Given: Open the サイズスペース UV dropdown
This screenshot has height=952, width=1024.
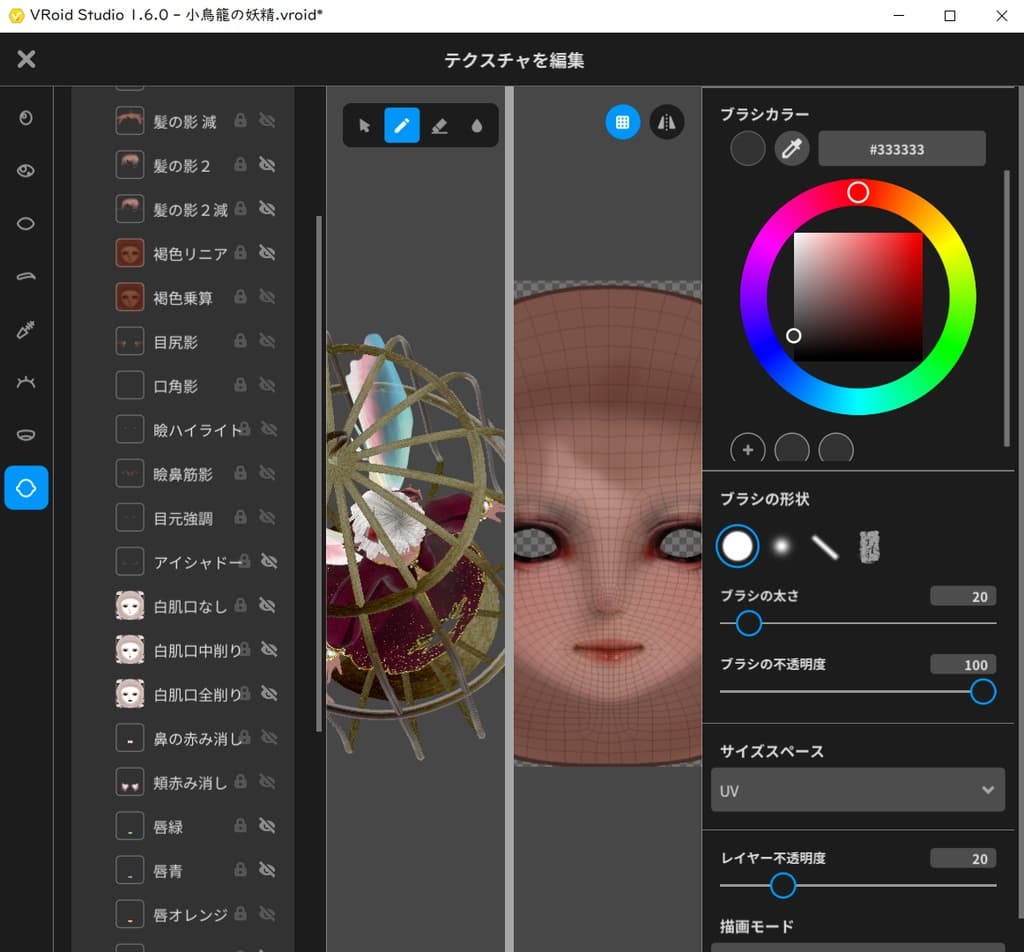Looking at the screenshot, I should (x=857, y=790).
